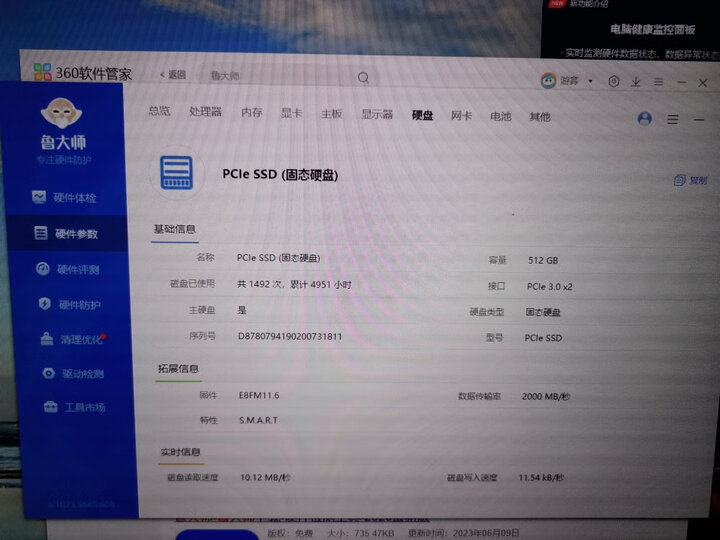The image size is (720, 540).
Task: Open the 360软件管家 menu lines
Action: tap(659, 81)
